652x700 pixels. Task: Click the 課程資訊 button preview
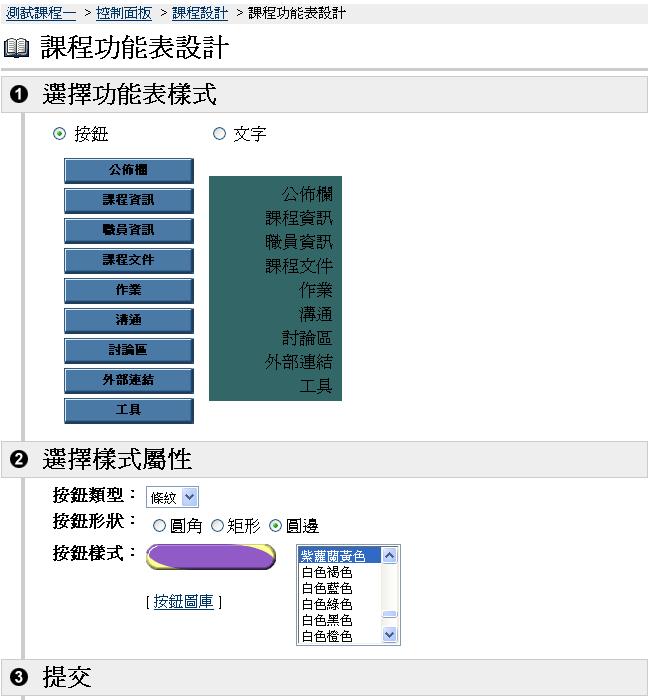pos(128,201)
